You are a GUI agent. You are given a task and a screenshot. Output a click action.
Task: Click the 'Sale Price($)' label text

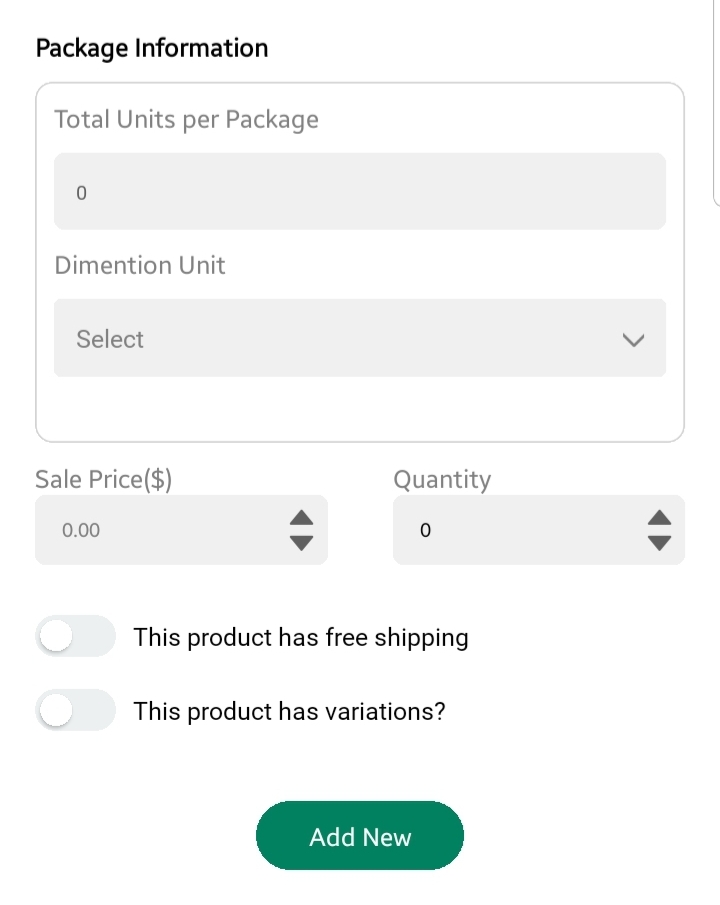tap(104, 480)
